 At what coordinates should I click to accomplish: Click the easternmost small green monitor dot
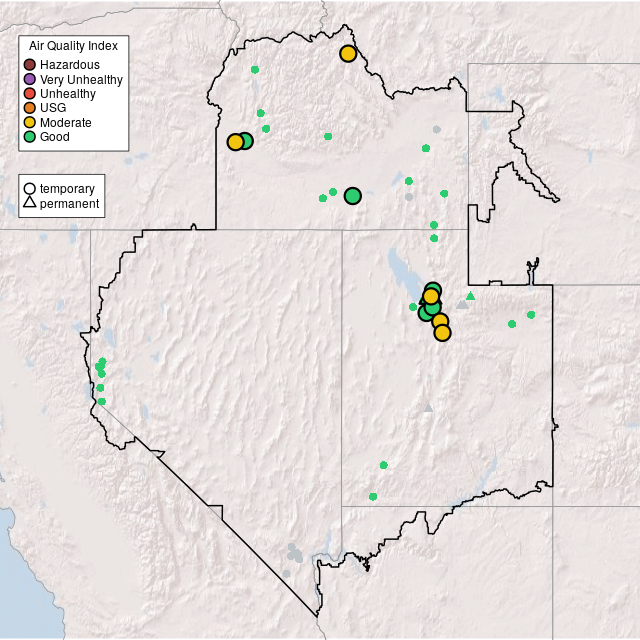tap(531, 315)
